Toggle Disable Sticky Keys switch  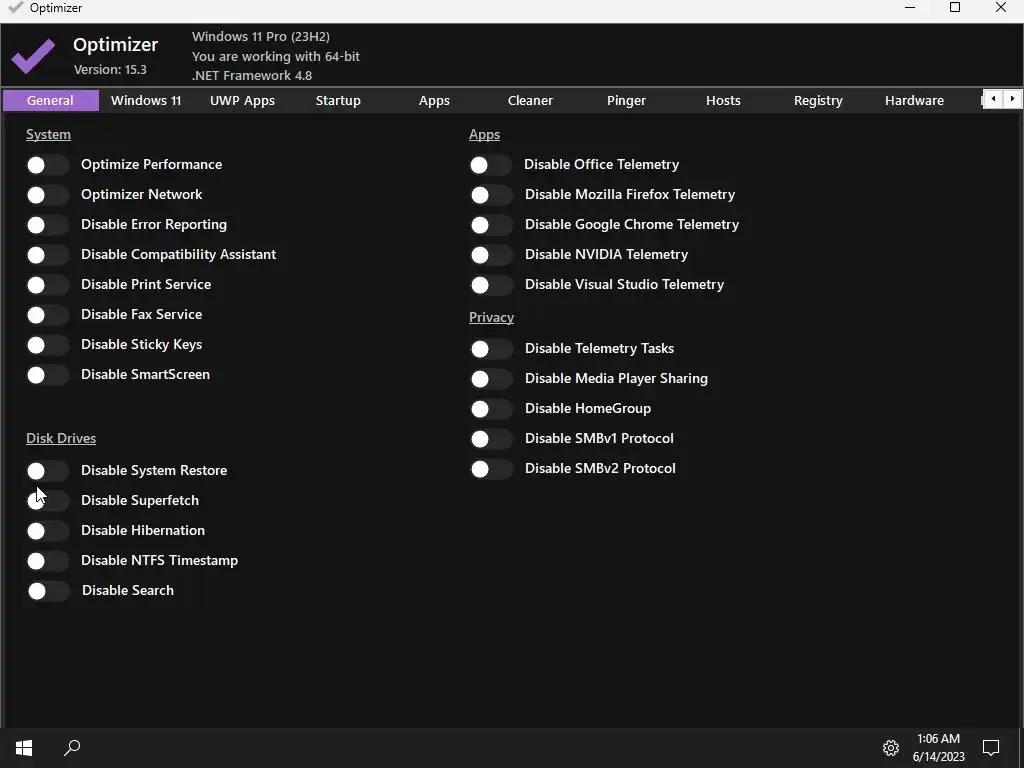47,345
